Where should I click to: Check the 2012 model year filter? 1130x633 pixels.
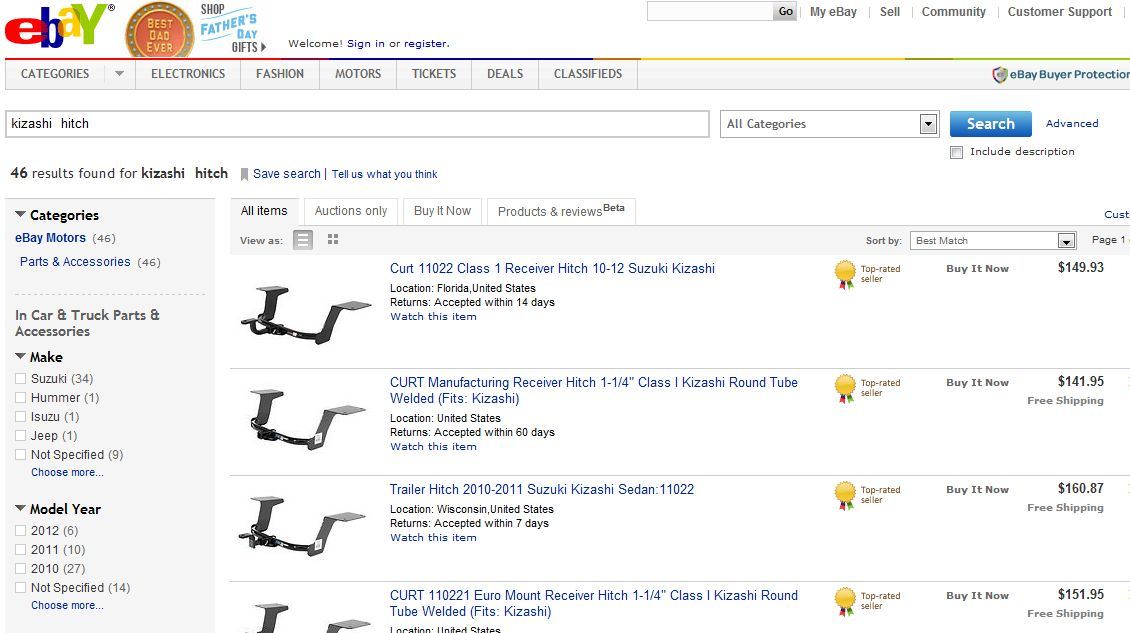[21, 531]
